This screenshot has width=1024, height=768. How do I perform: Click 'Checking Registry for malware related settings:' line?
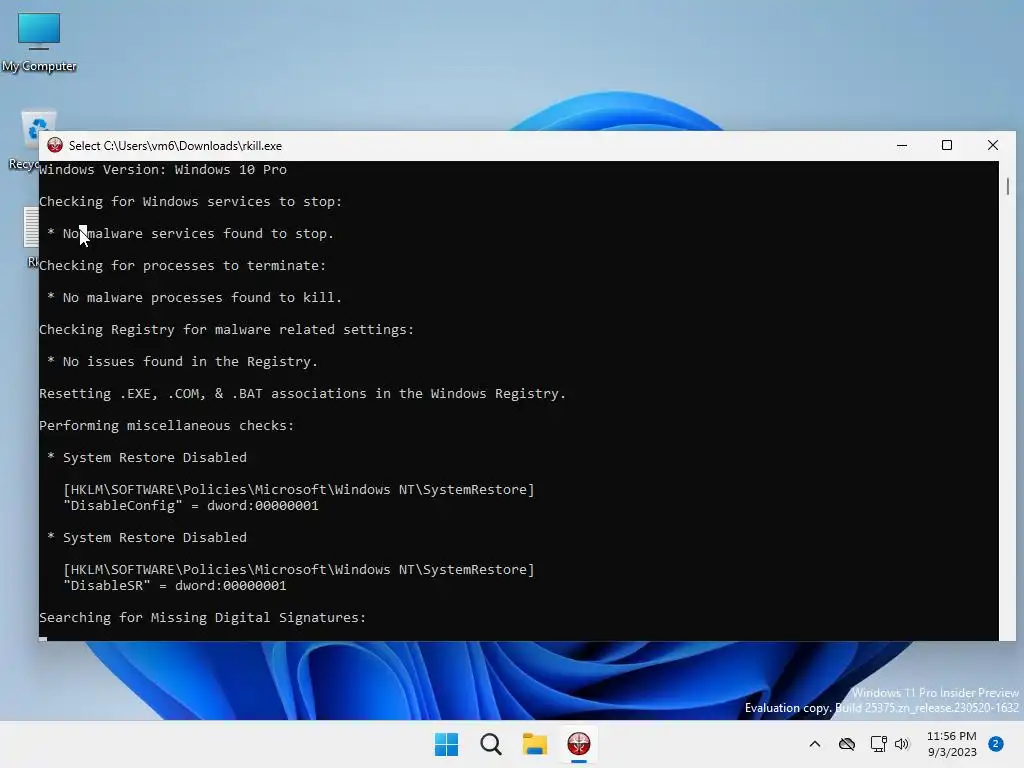pyautogui.click(x=227, y=329)
